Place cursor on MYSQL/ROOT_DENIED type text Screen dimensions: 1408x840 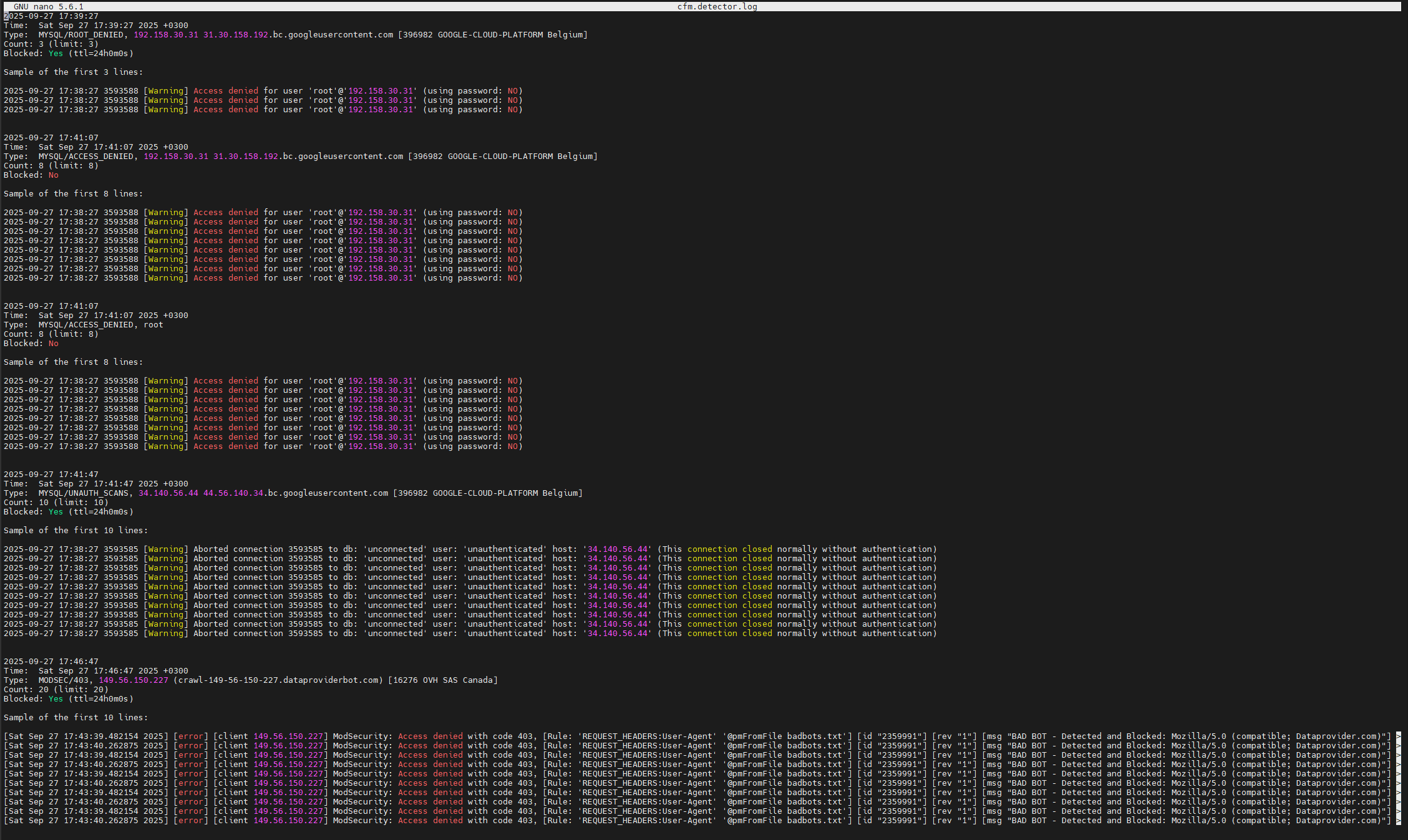pos(81,35)
